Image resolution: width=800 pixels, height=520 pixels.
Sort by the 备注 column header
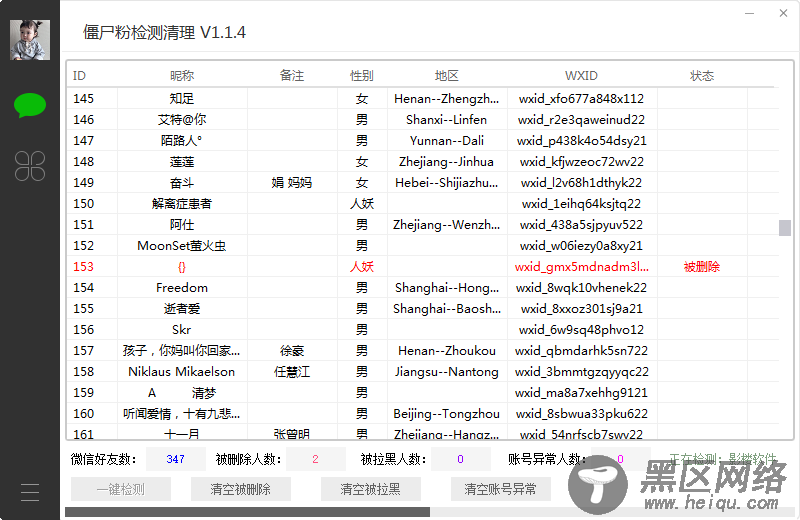[x=292, y=76]
